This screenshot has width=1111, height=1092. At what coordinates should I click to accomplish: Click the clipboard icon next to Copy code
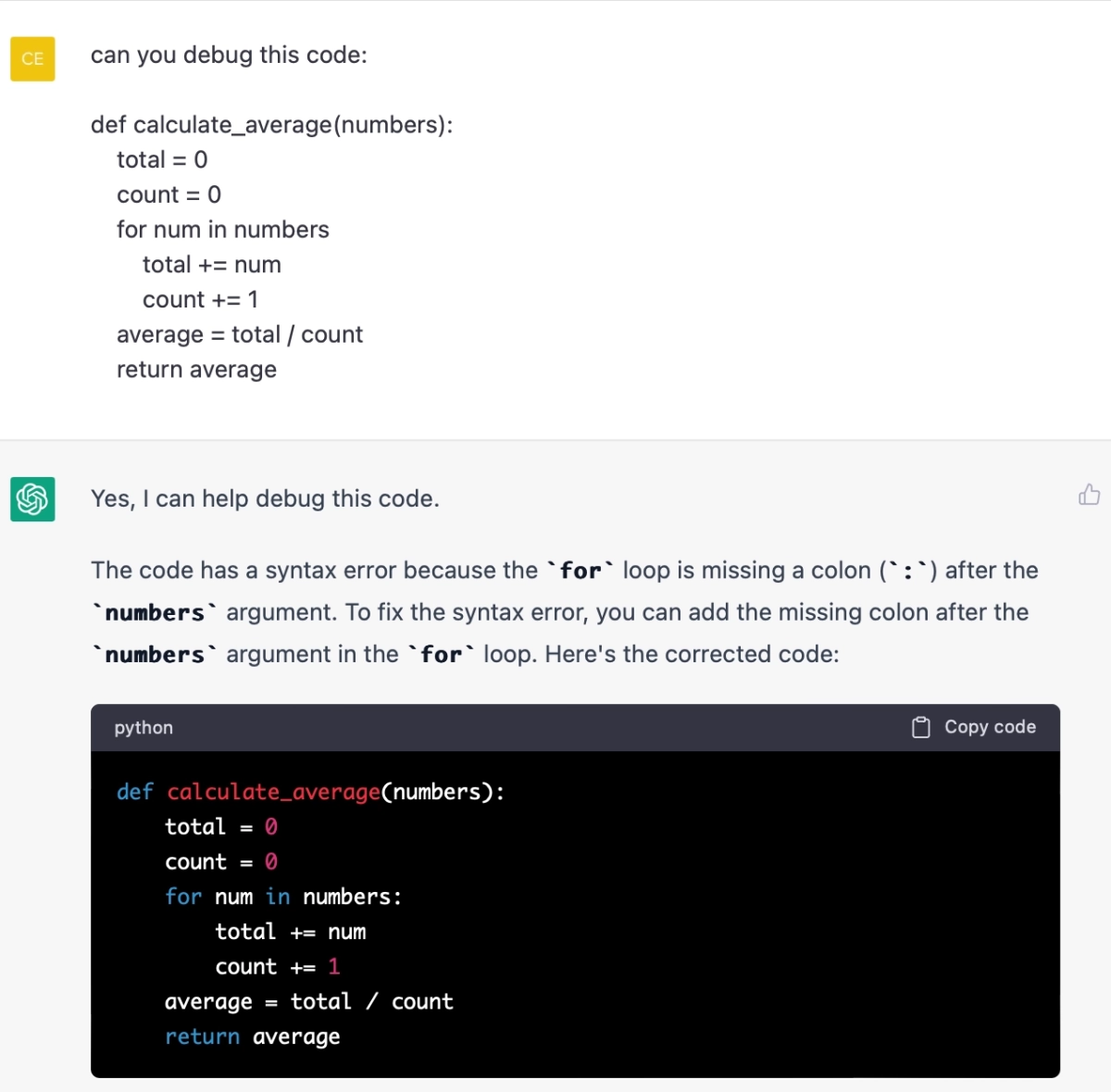(x=920, y=727)
